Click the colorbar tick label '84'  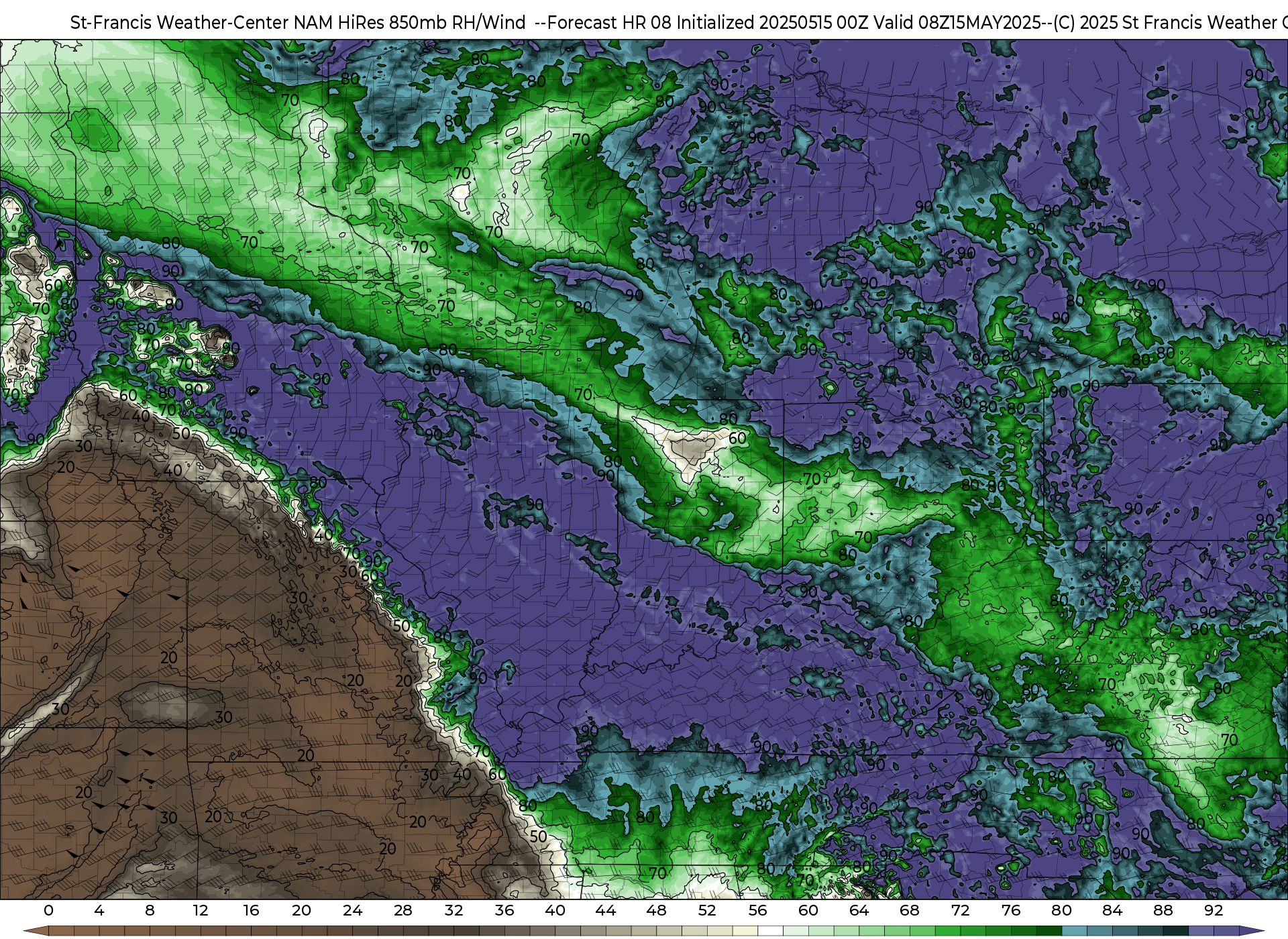click(x=1112, y=910)
